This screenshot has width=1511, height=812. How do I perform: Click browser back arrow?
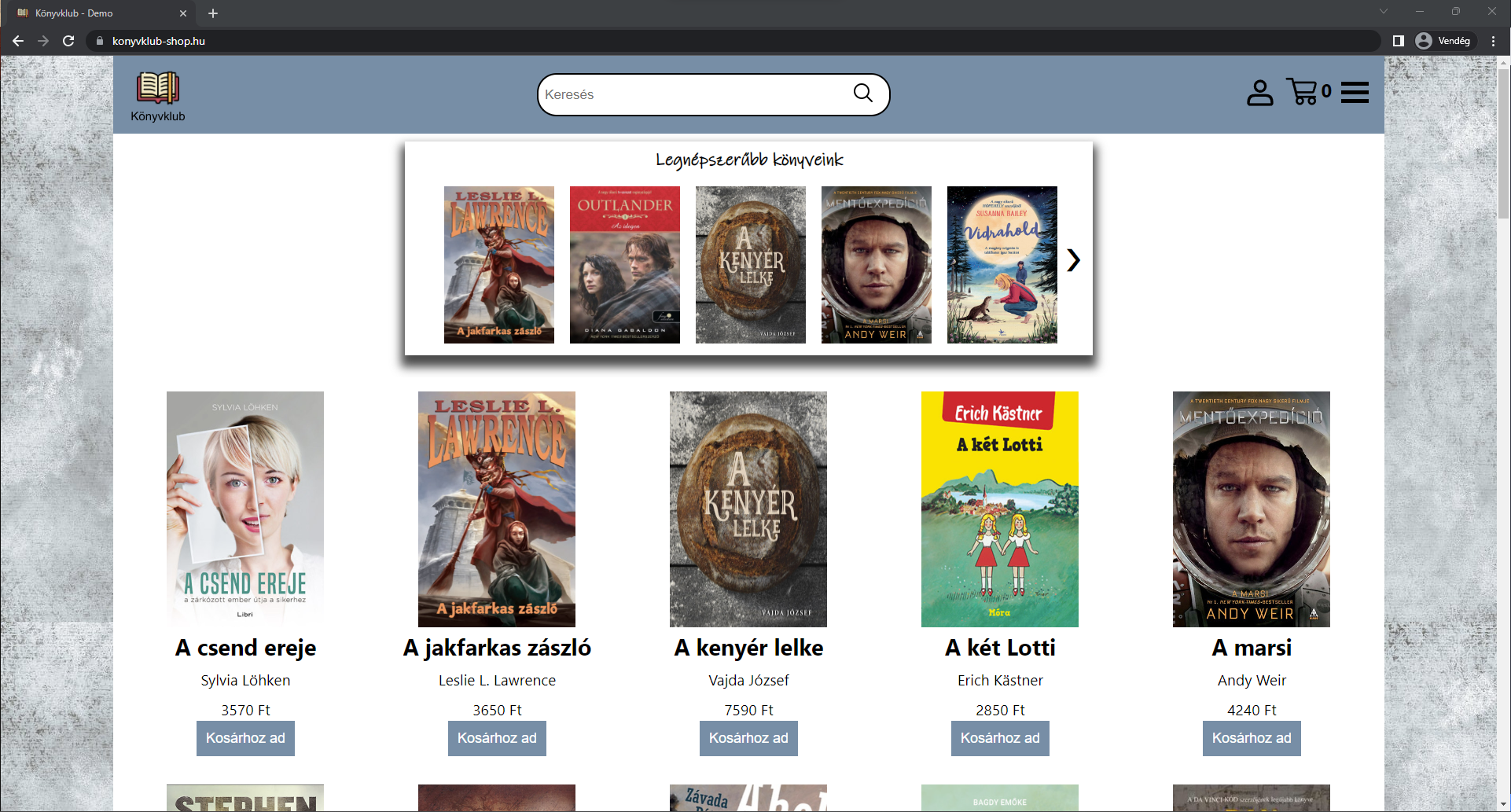(x=18, y=41)
